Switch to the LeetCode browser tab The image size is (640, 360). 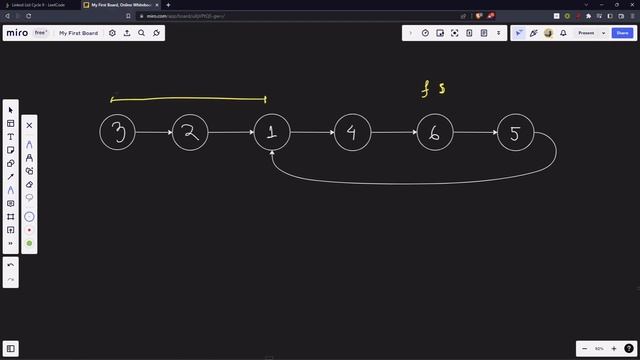(x=38, y=5)
